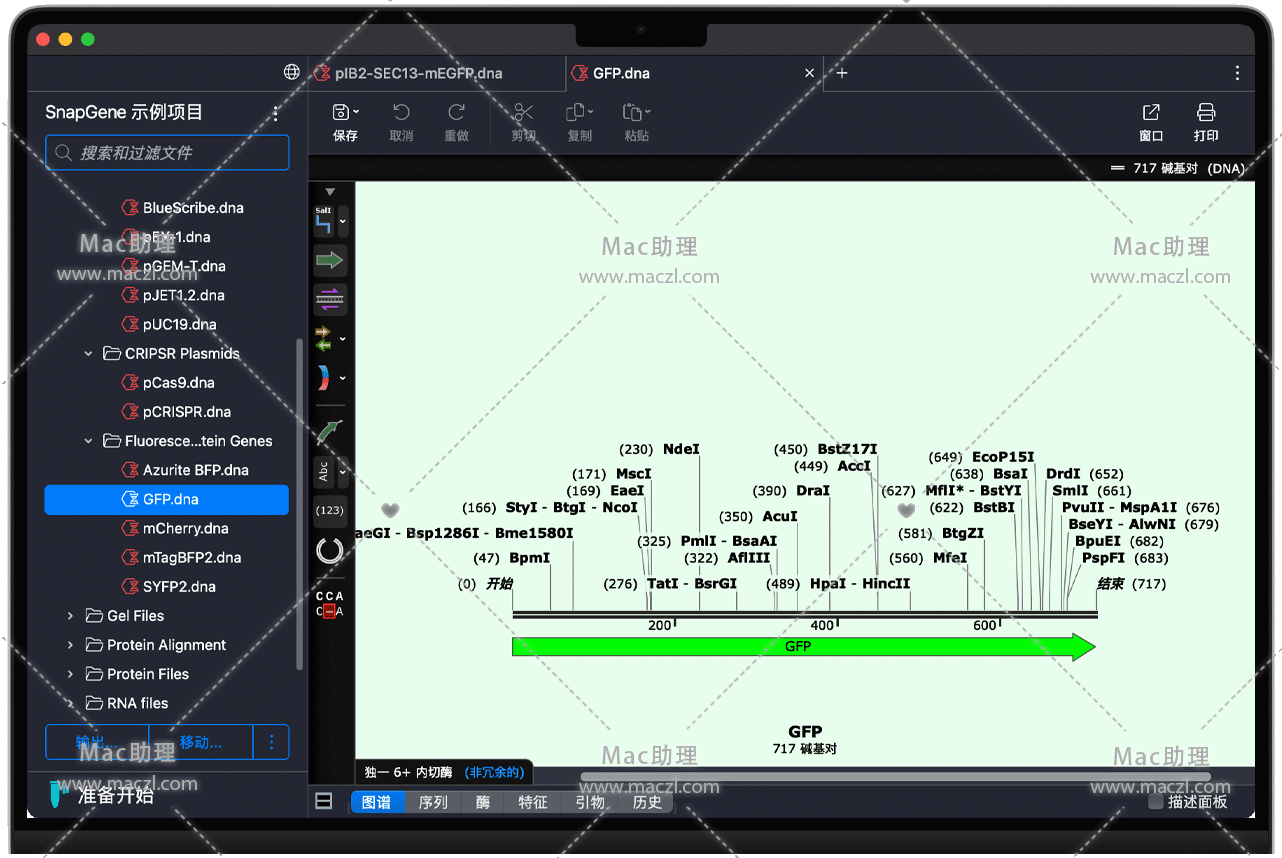Switch to the sequence (序列) tab
1282x858 pixels.
point(433,802)
